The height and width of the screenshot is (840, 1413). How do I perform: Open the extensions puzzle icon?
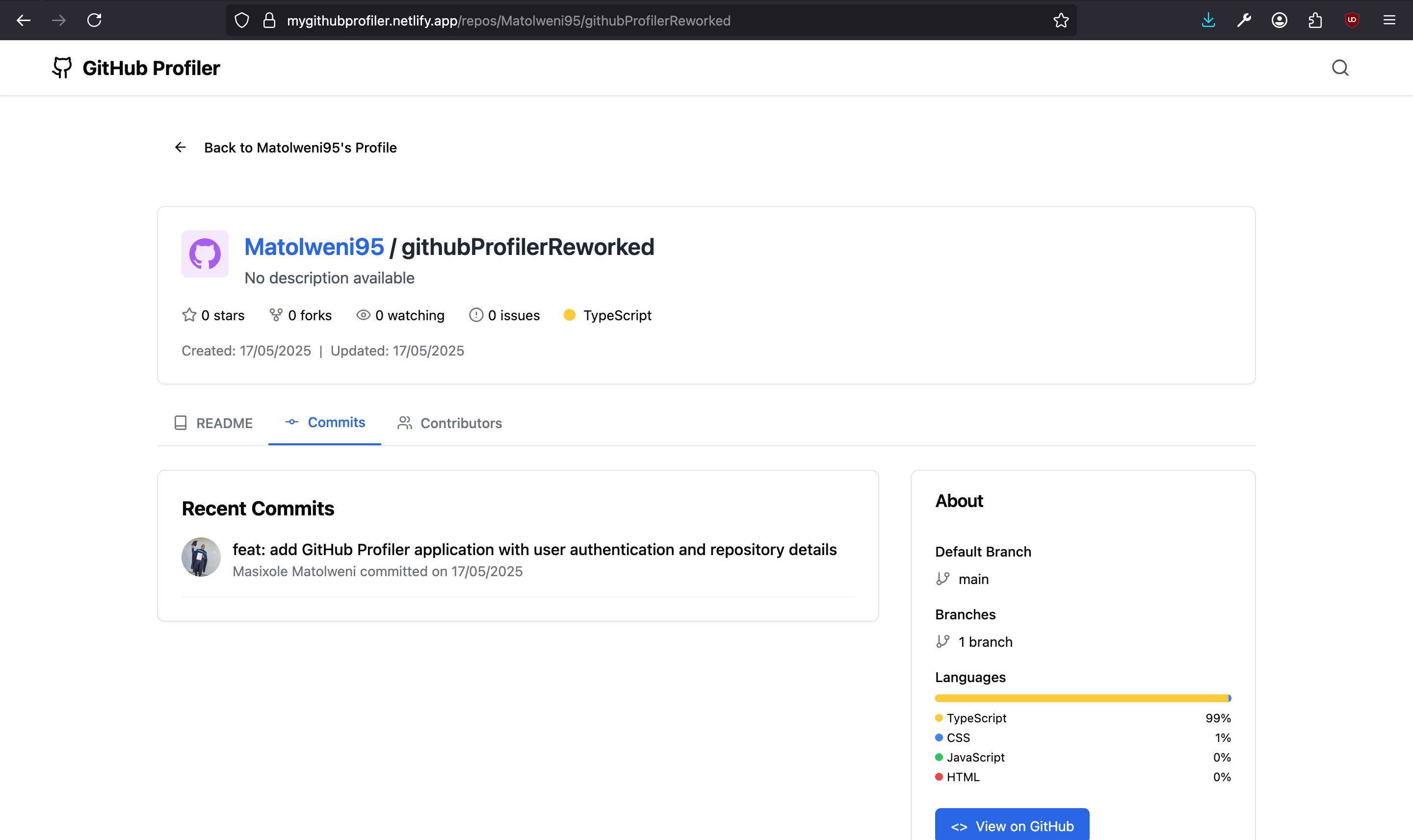(x=1315, y=21)
